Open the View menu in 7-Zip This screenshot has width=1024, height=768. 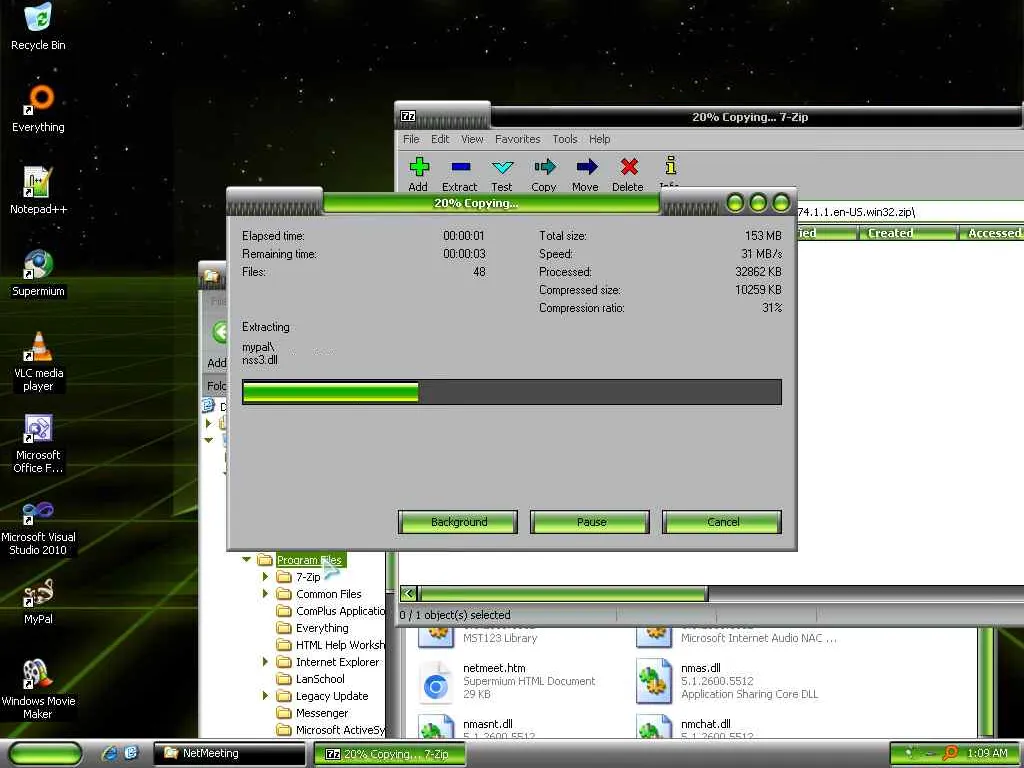click(472, 139)
